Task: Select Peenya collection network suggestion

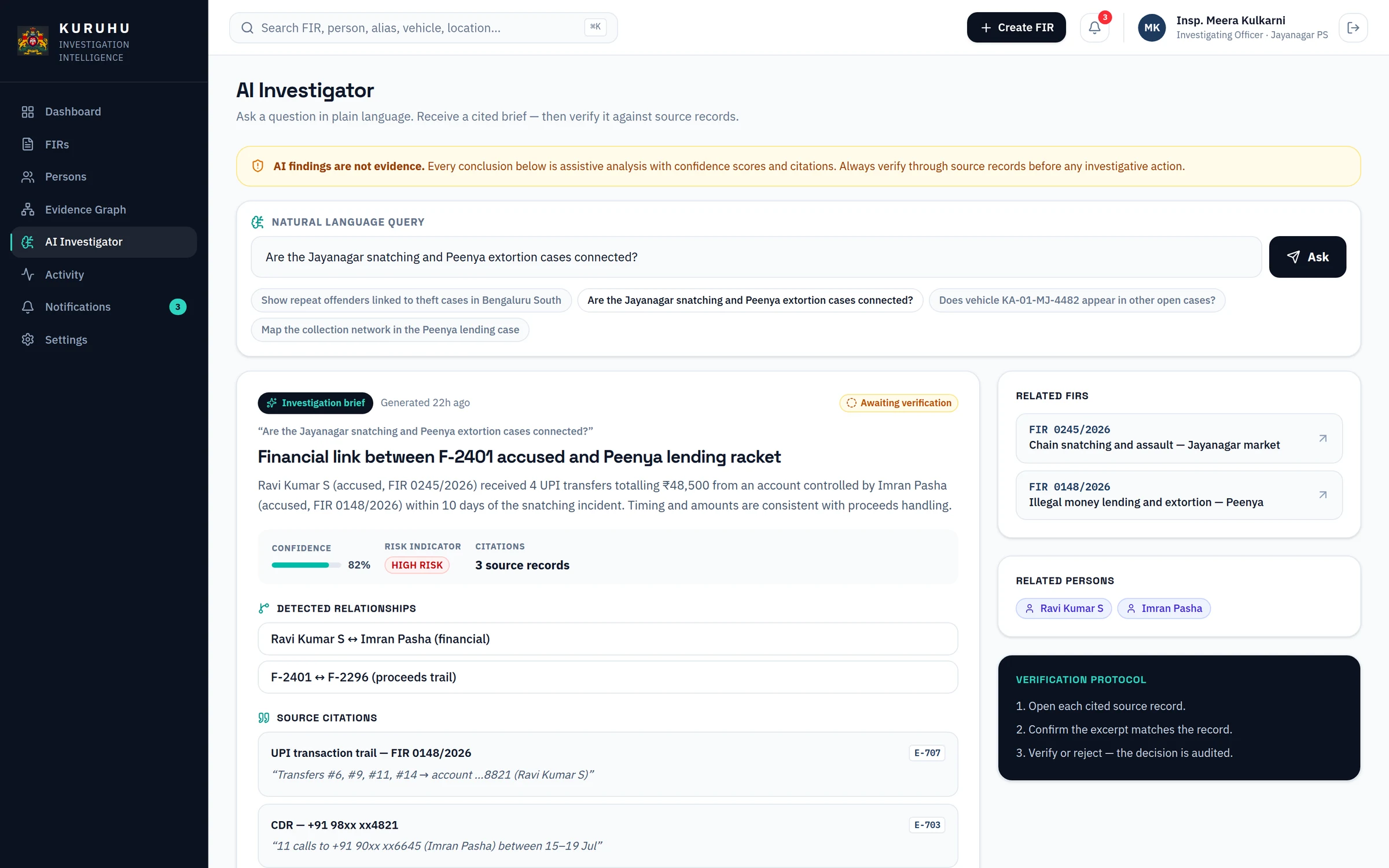Action: pyautogui.click(x=390, y=330)
